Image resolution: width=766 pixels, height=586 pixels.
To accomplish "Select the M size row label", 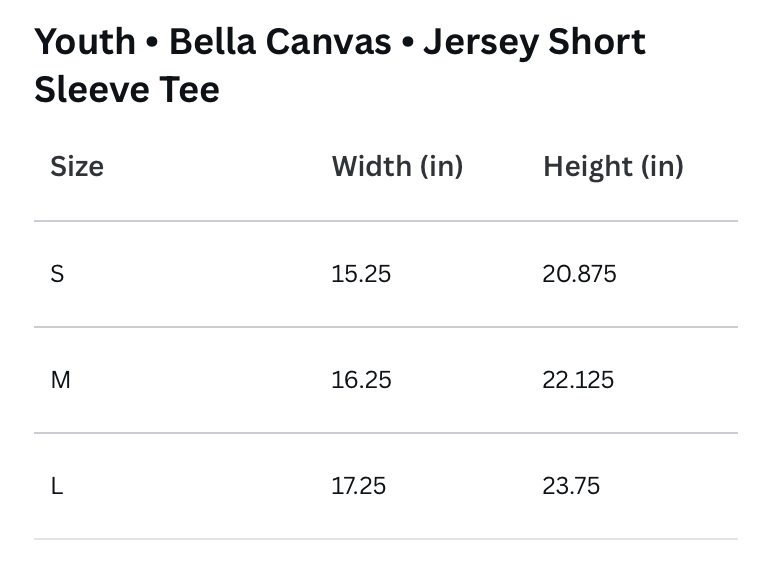I will click(x=61, y=379).
